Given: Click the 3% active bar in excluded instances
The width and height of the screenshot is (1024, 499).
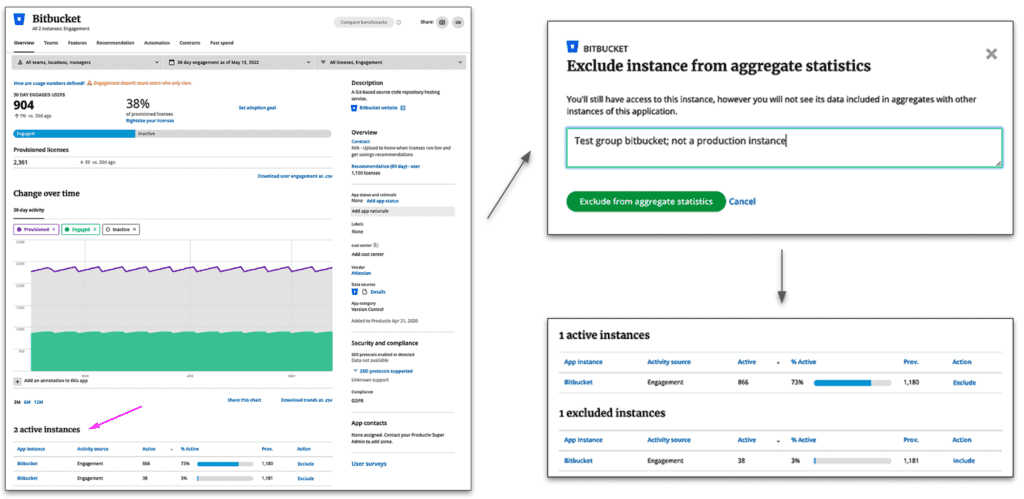Looking at the screenshot, I should [x=852, y=460].
